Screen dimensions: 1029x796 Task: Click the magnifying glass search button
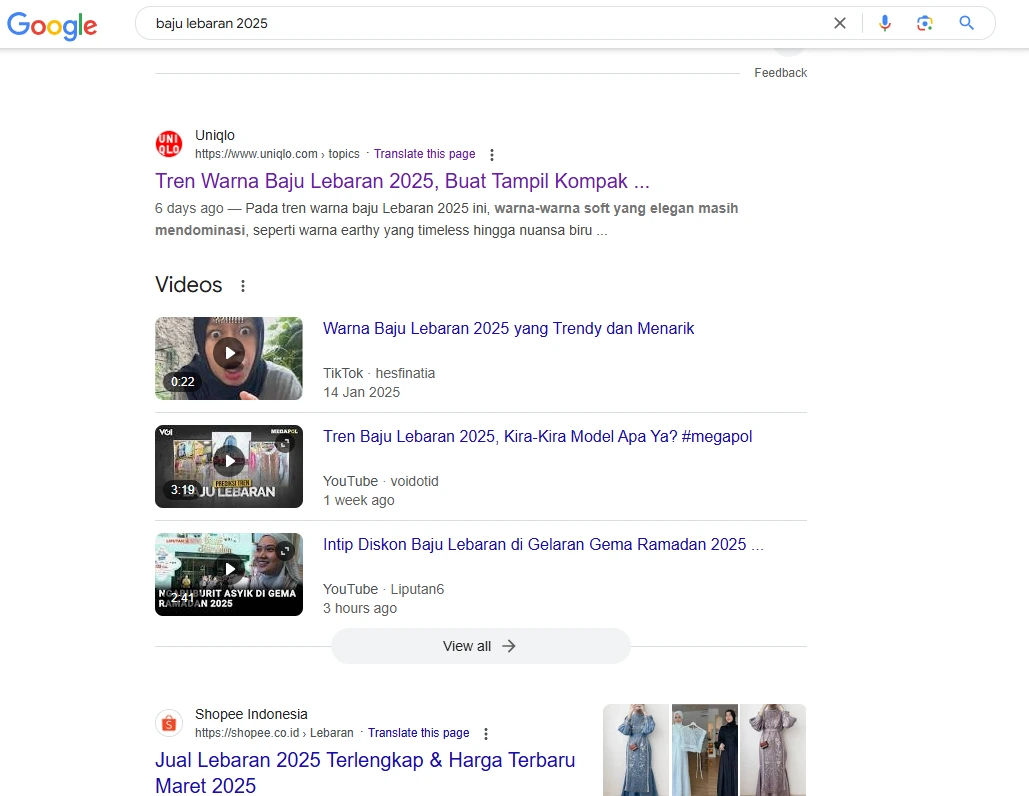click(x=966, y=23)
